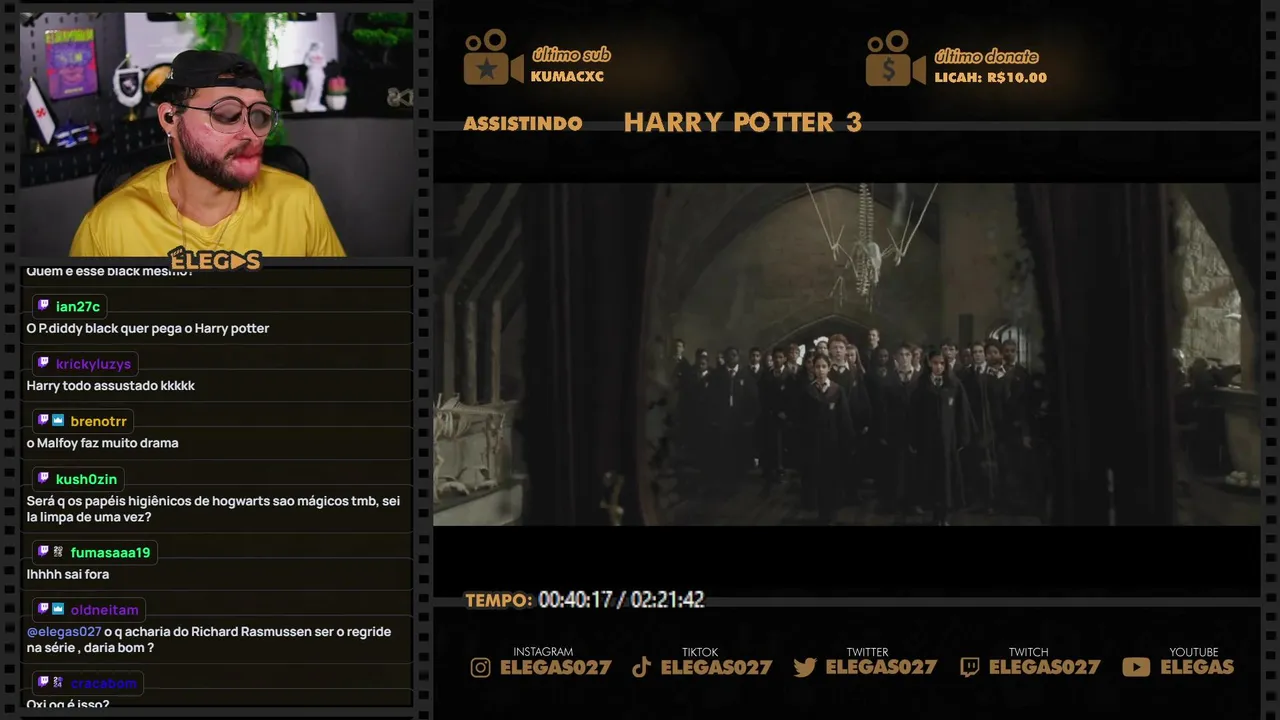1280x720 pixels.
Task: Click the último donate heading
Action: click(x=985, y=56)
